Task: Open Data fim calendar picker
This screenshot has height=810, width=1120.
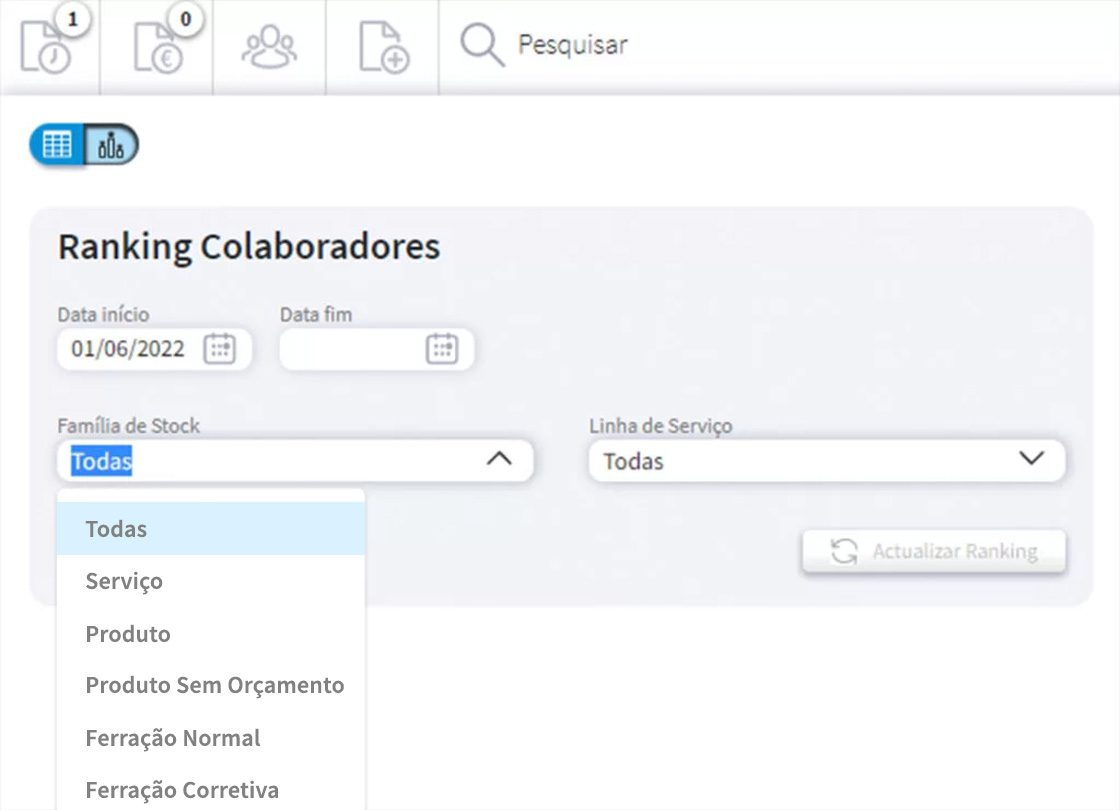Action: pyautogui.click(x=441, y=349)
